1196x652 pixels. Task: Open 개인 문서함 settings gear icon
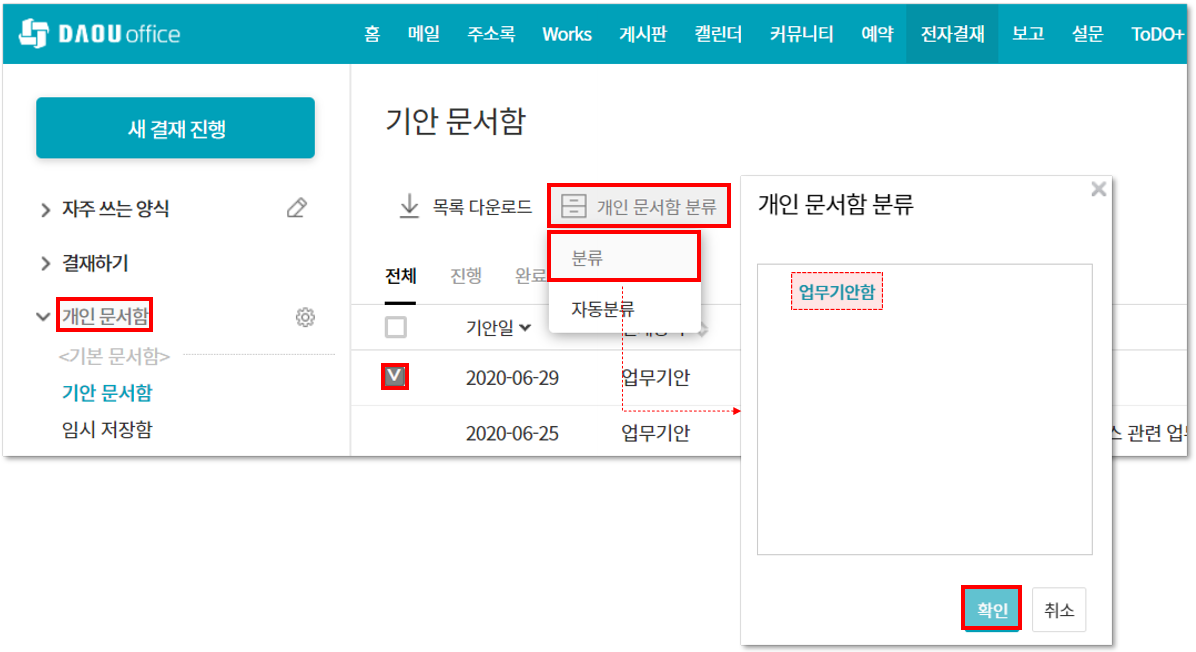pyautogui.click(x=305, y=317)
